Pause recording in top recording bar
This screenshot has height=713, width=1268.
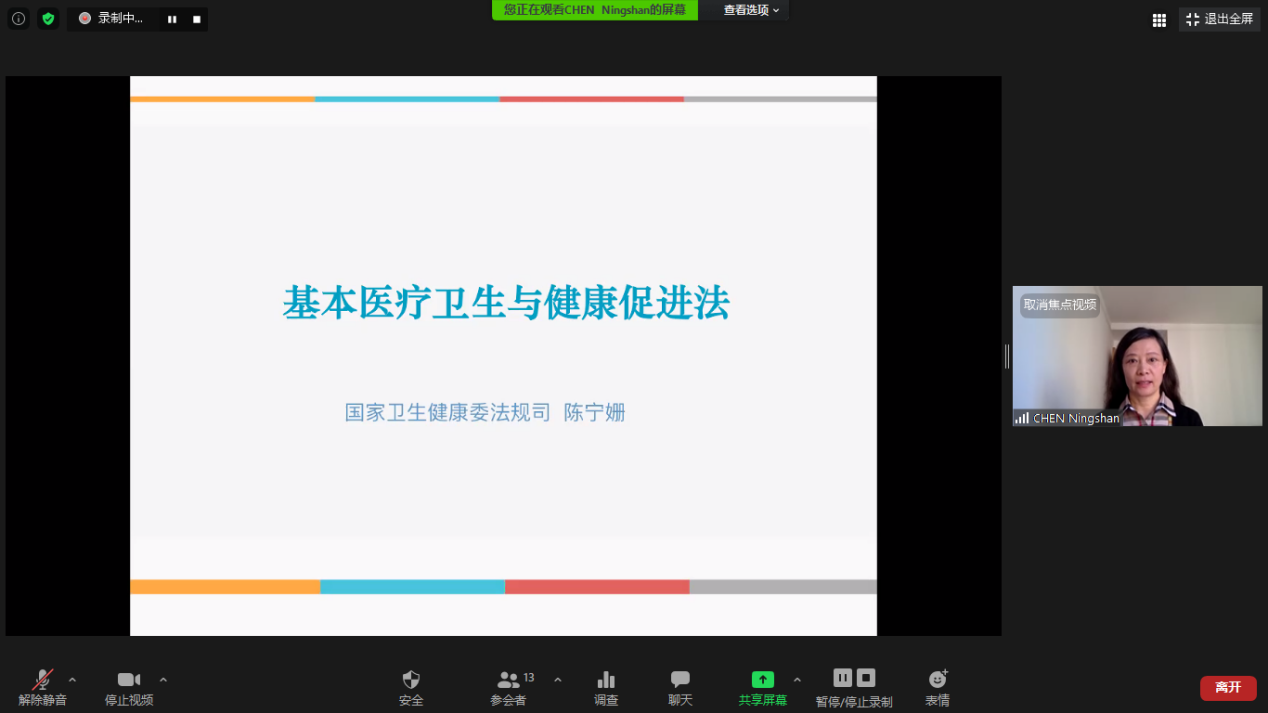pos(172,19)
